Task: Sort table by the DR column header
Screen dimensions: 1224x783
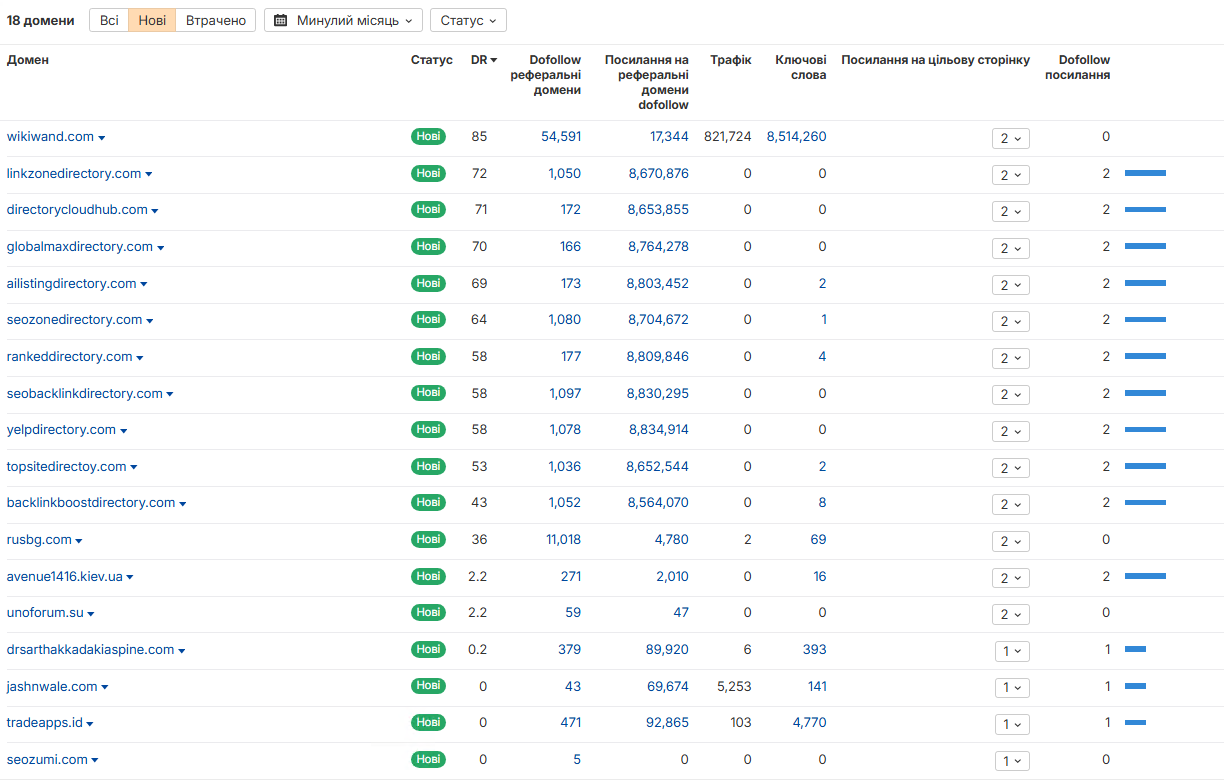Action: 484,60
